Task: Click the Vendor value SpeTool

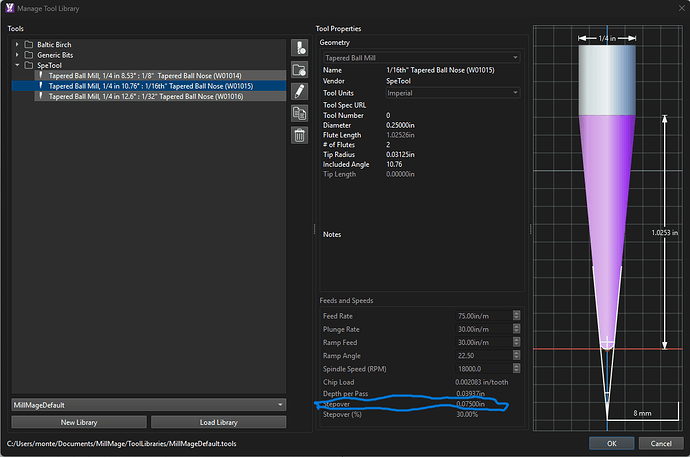Action: [x=398, y=81]
